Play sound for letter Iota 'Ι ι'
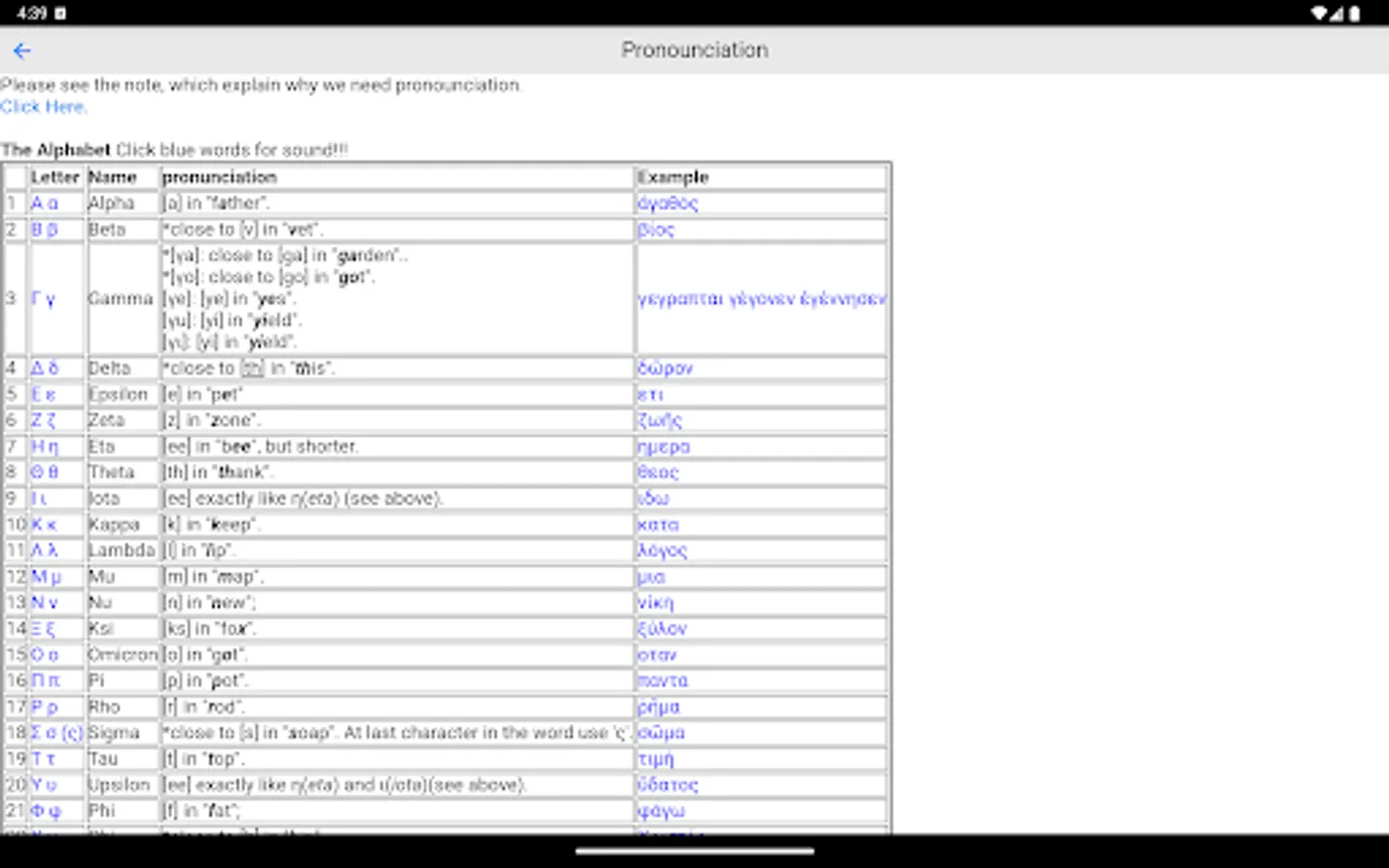Image resolution: width=1389 pixels, height=868 pixels. [x=40, y=499]
